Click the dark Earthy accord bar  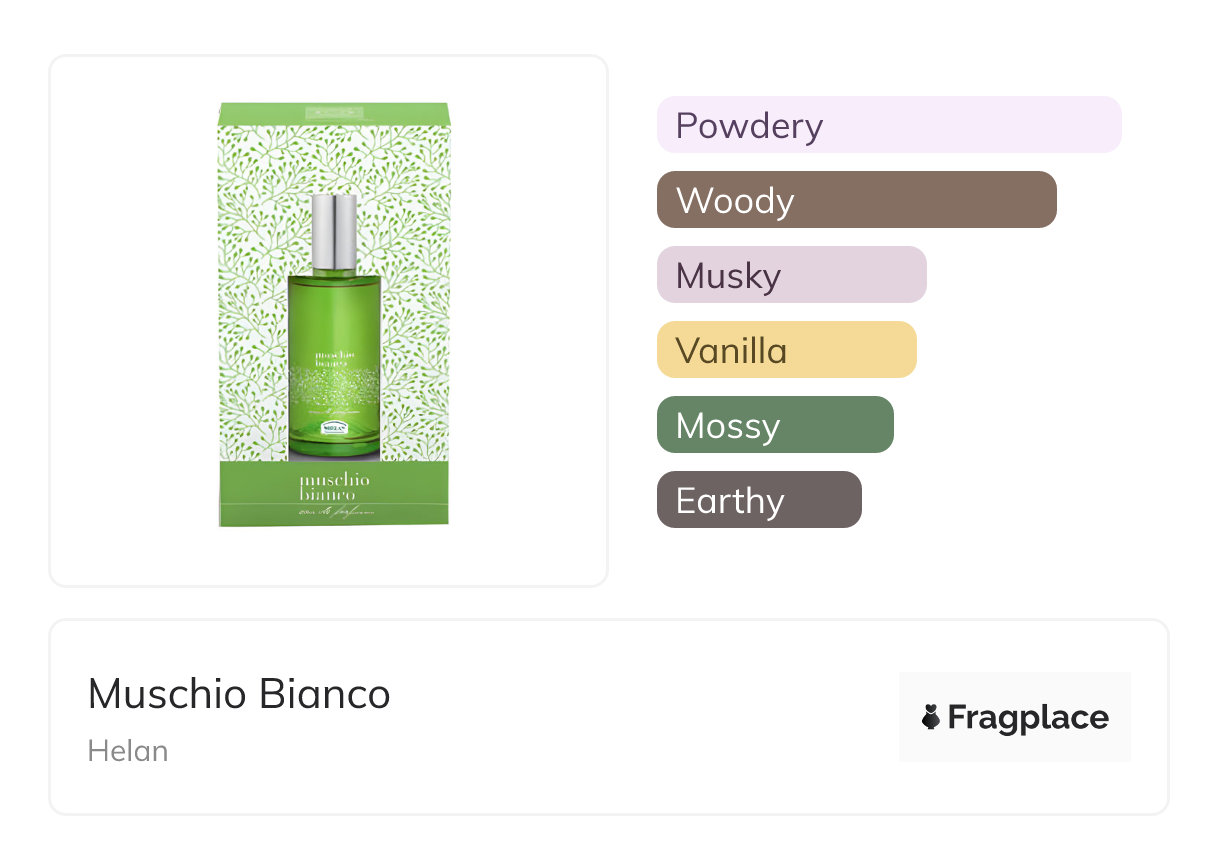tap(758, 500)
